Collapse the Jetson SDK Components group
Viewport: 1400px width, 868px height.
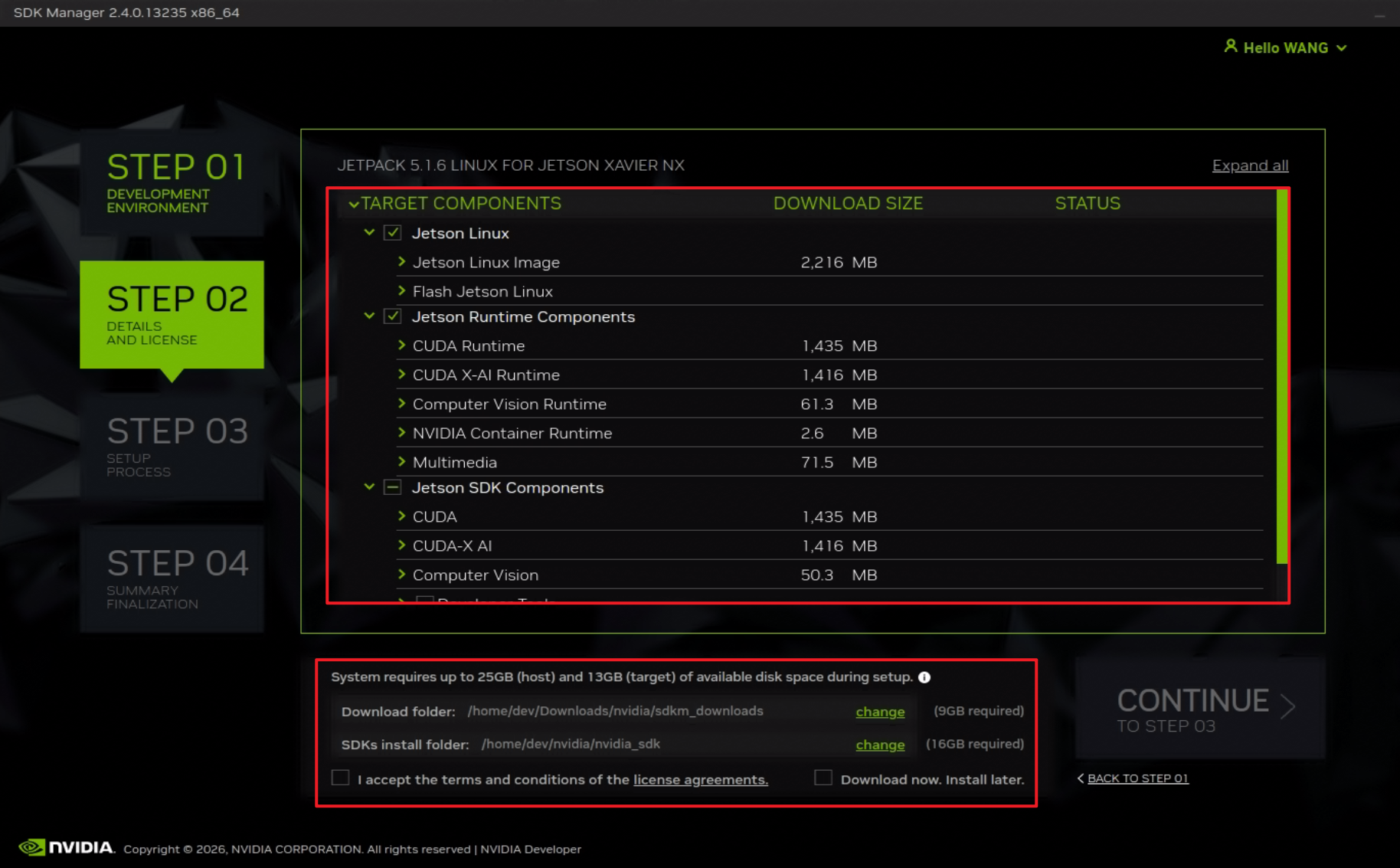pos(369,486)
